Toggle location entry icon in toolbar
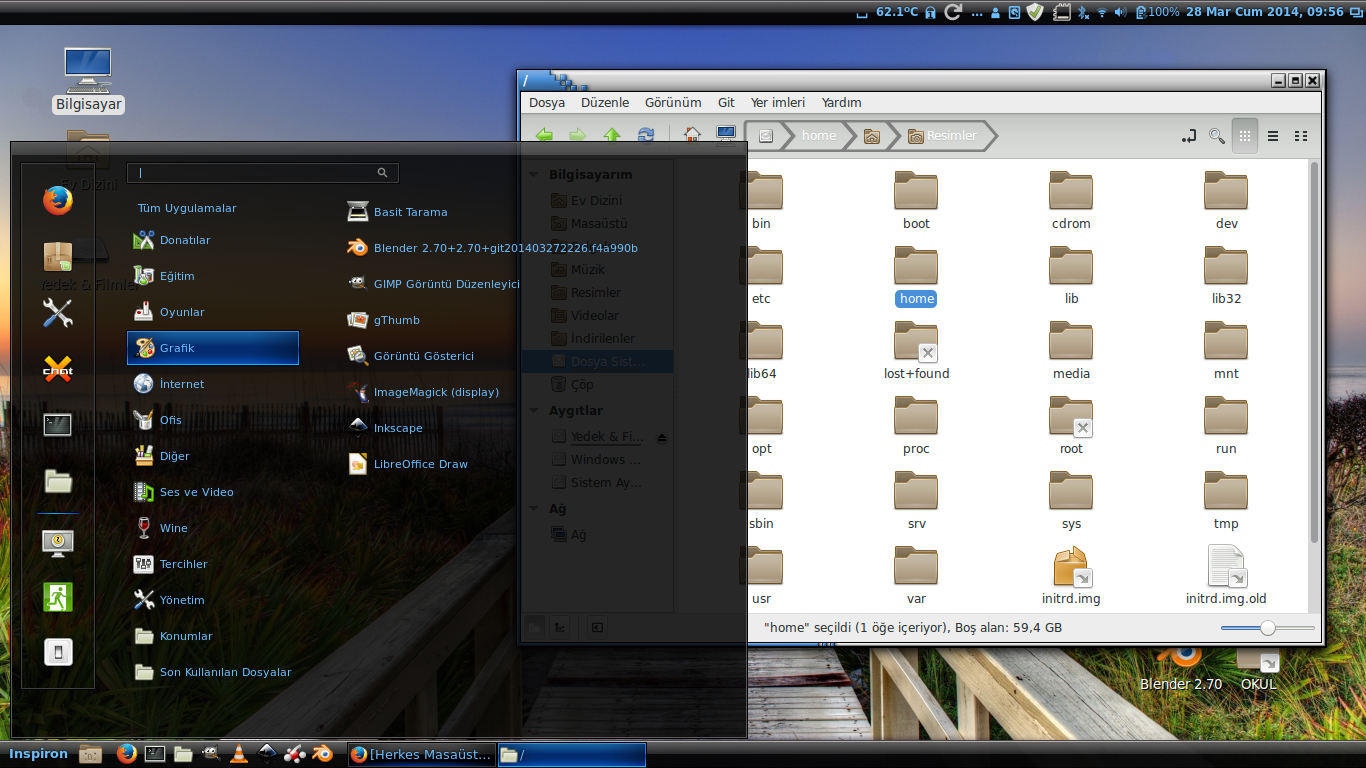1366x768 pixels. click(1188, 136)
